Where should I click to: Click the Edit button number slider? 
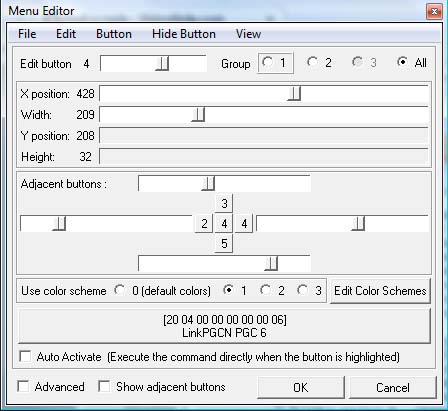pos(153,63)
